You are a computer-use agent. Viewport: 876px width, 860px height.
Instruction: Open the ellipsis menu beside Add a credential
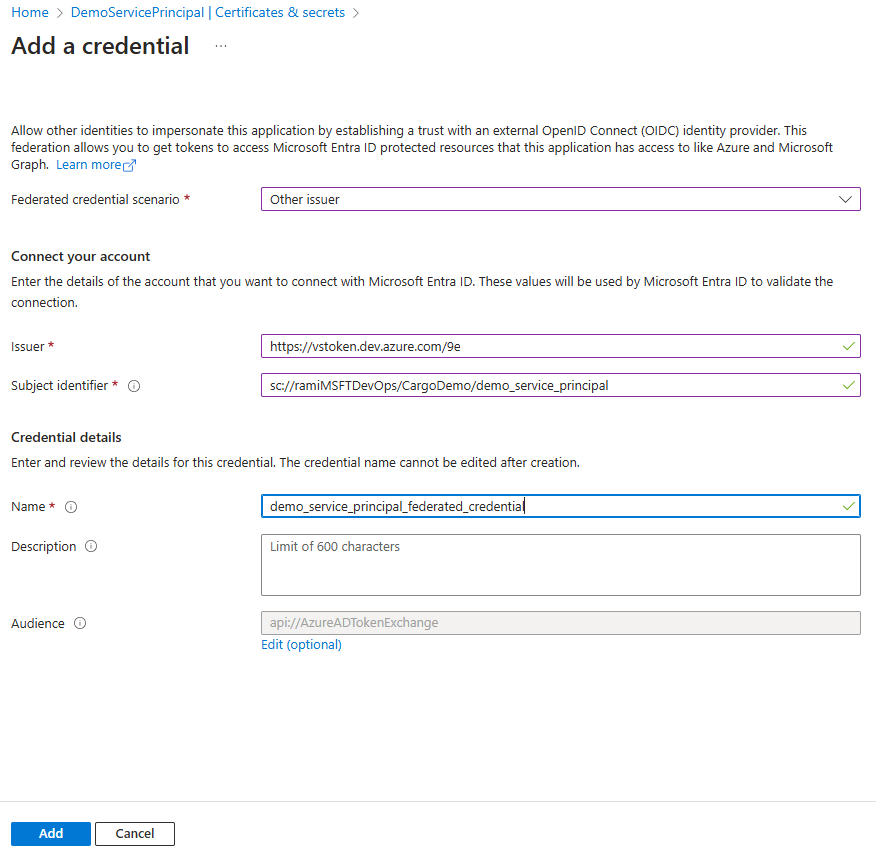pyautogui.click(x=220, y=46)
